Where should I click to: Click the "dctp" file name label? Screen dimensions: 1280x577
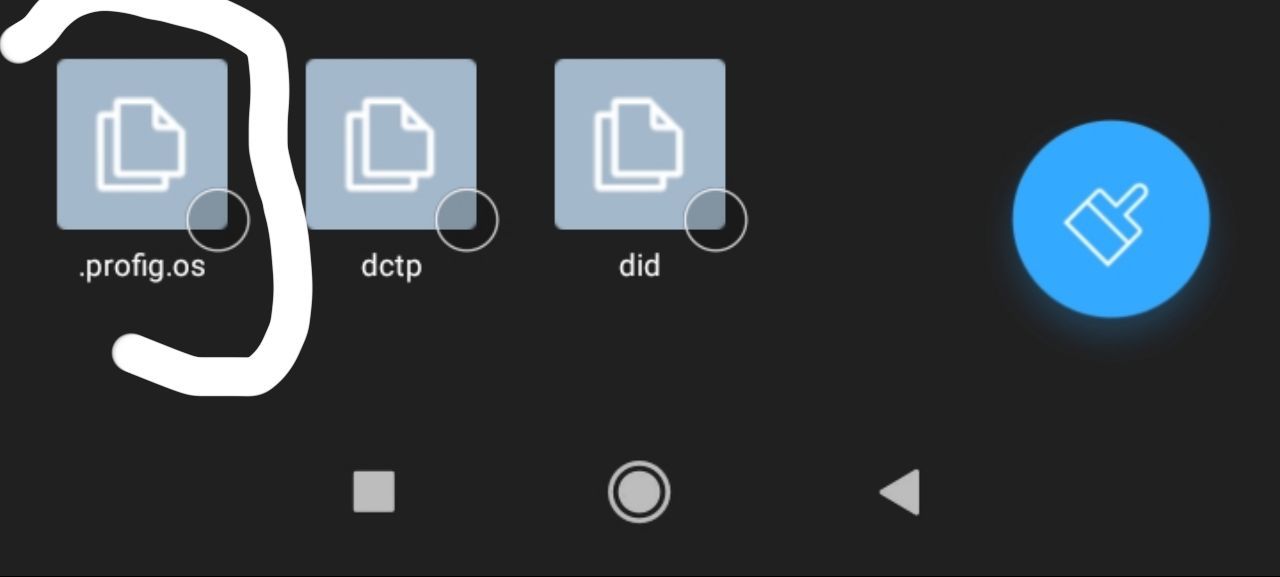pyautogui.click(x=391, y=268)
